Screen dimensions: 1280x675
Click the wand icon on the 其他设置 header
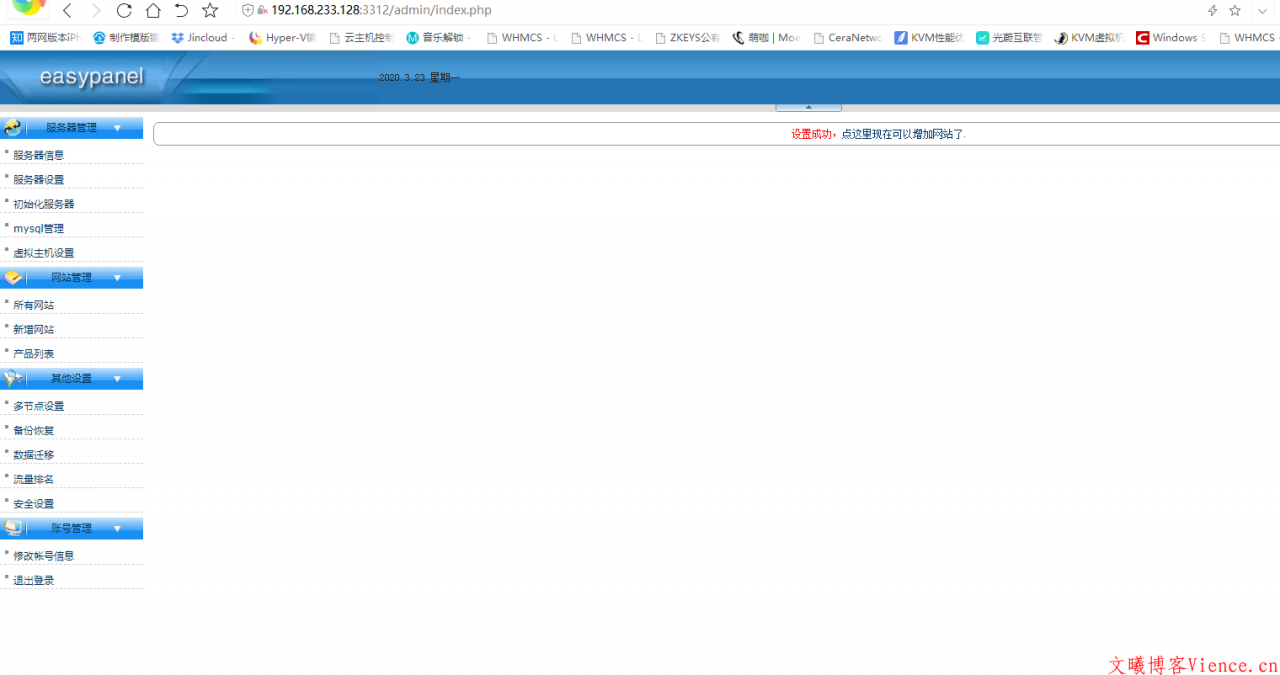(x=13, y=378)
